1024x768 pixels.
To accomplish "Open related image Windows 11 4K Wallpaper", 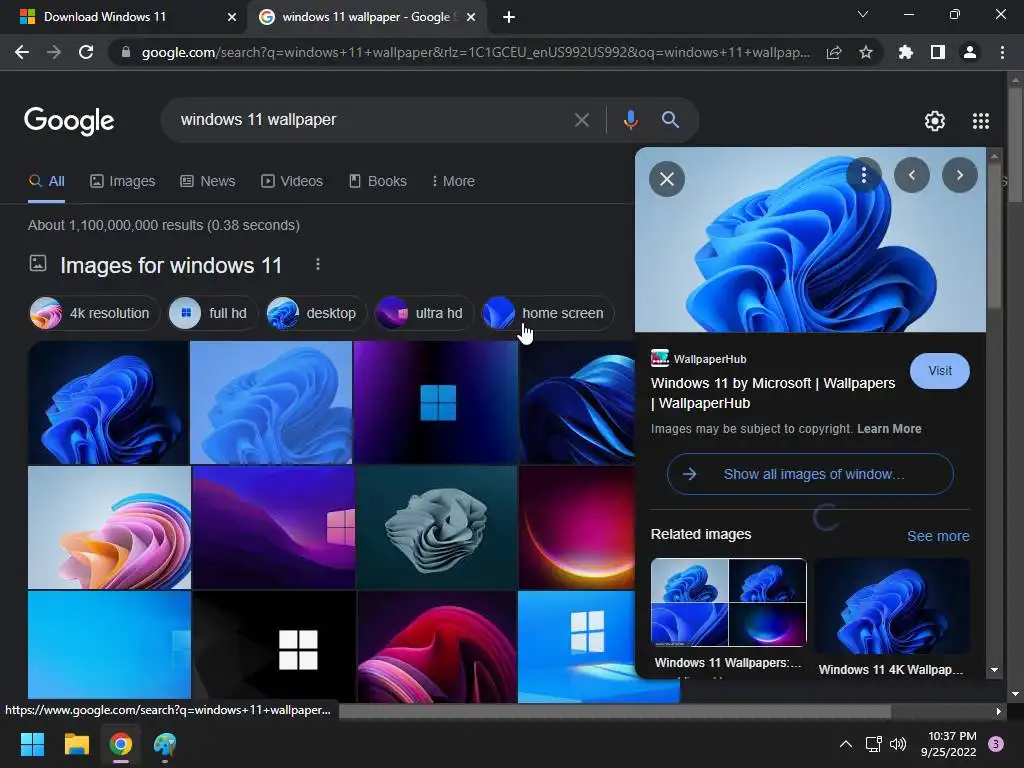I will click(891, 605).
